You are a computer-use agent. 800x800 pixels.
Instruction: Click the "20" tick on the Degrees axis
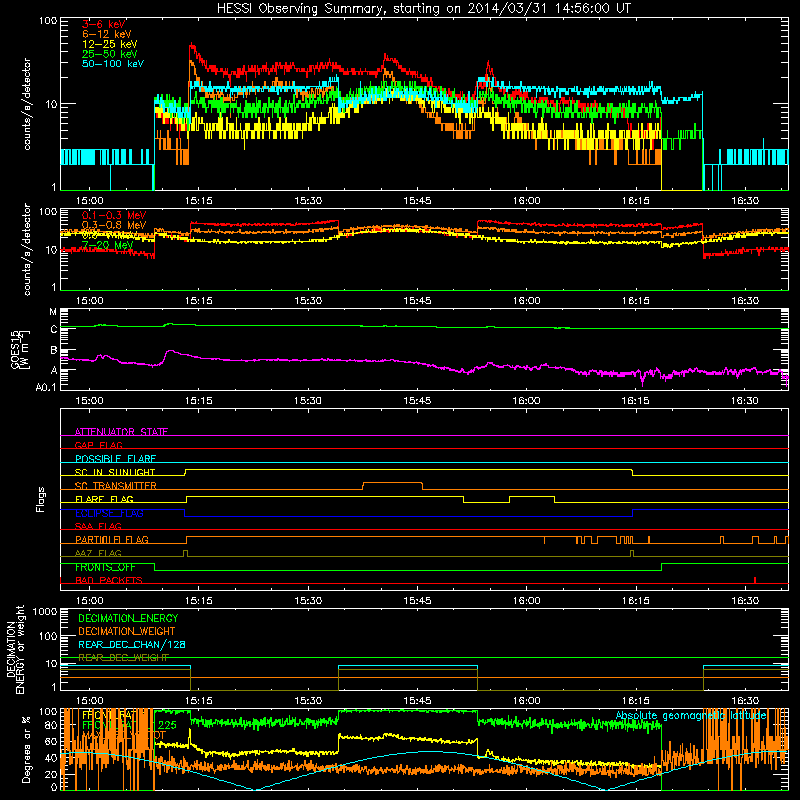[x=51, y=774]
